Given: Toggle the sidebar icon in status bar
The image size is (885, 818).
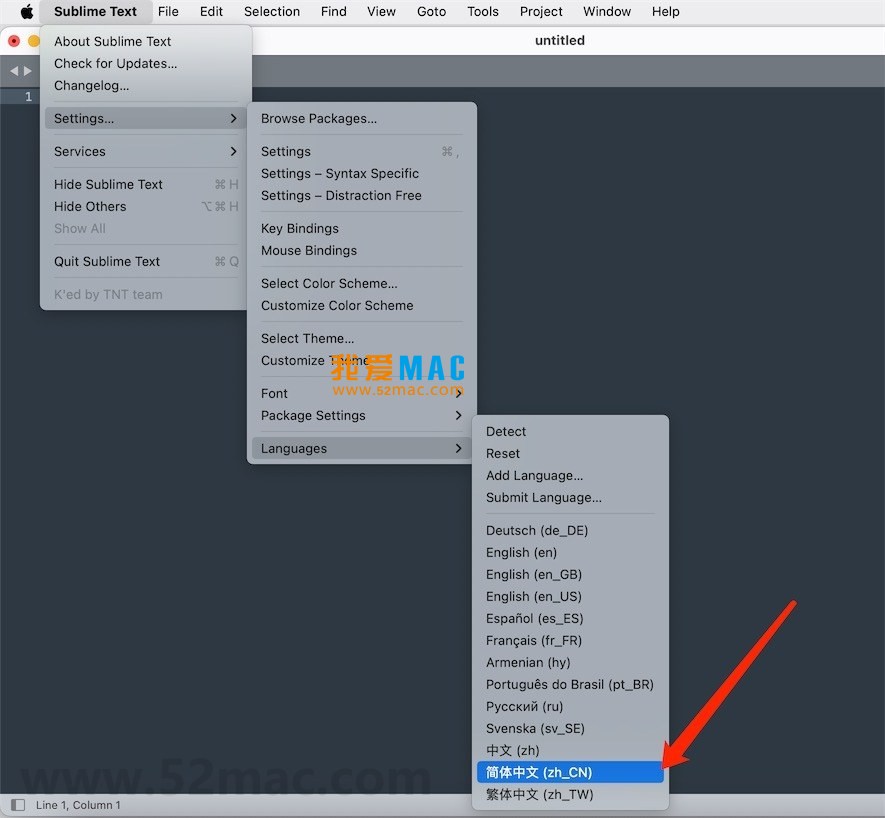Looking at the screenshot, I should click(18, 805).
